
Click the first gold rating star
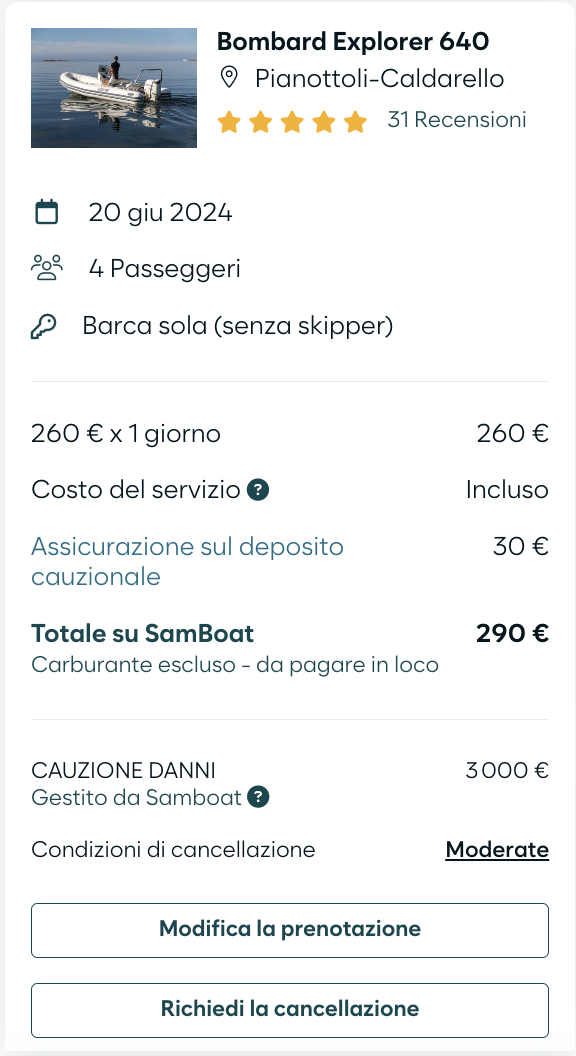tap(229, 123)
